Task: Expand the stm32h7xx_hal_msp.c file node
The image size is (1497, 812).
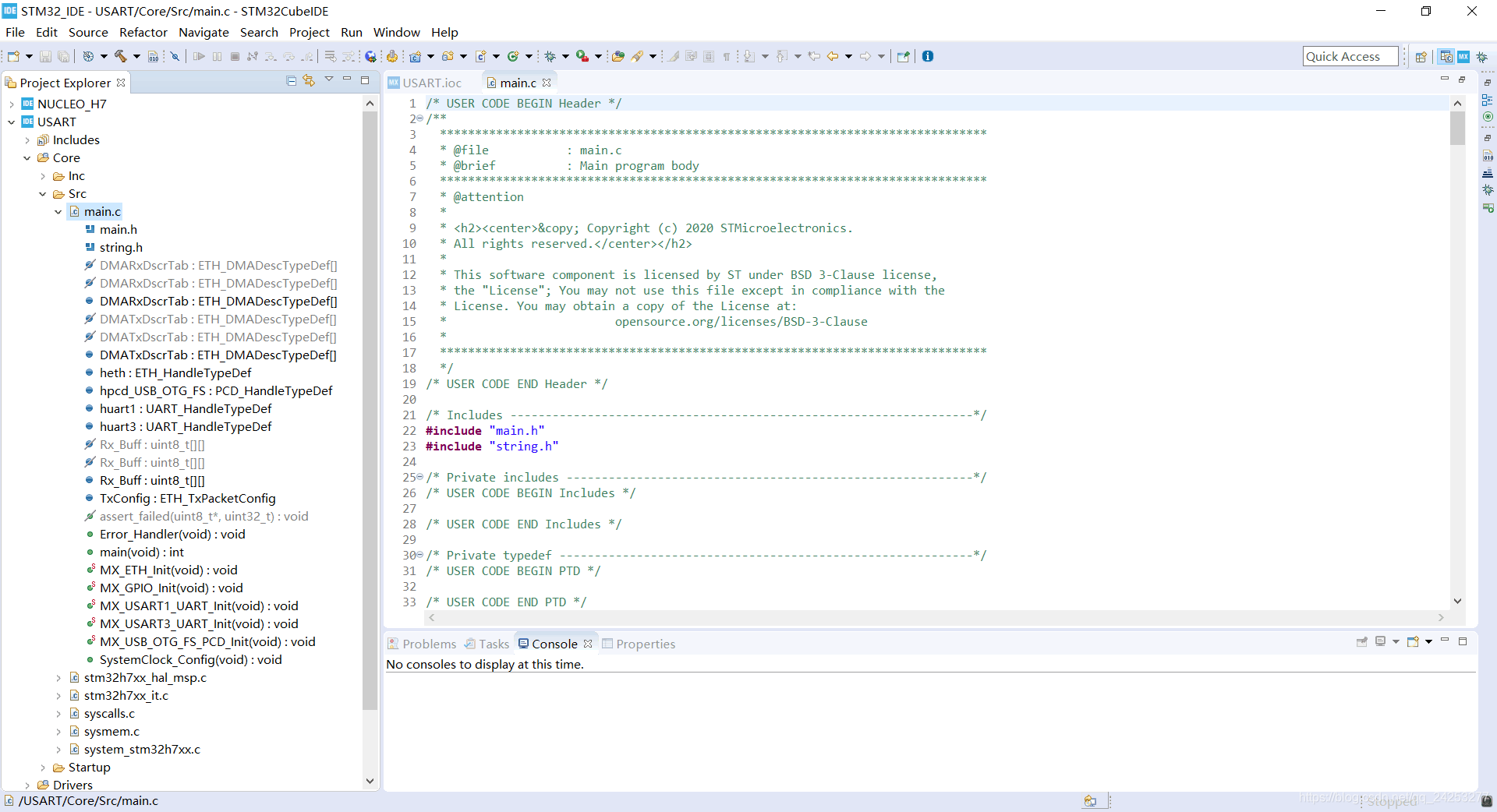Action: [x=58, y=678]
